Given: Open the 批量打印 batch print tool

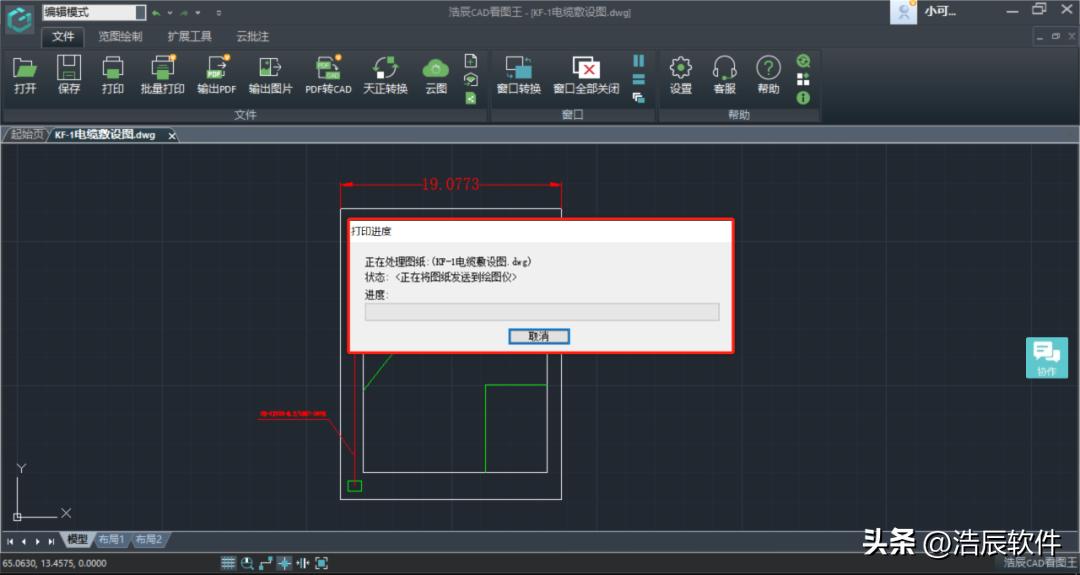Looking at the screenshot, I should point(163,74).
